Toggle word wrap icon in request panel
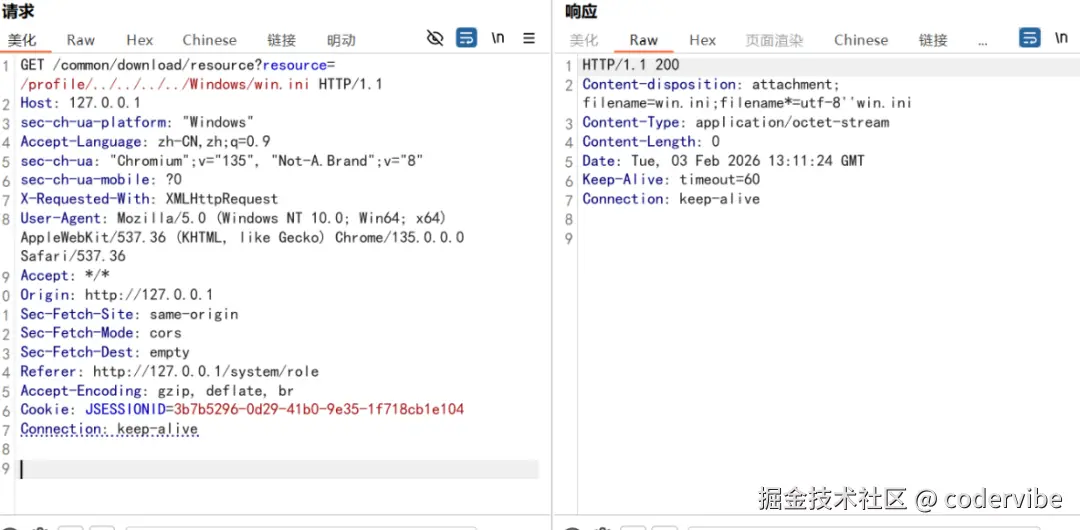The width and height of the screenshot is (1080, 530). (466, 37)
